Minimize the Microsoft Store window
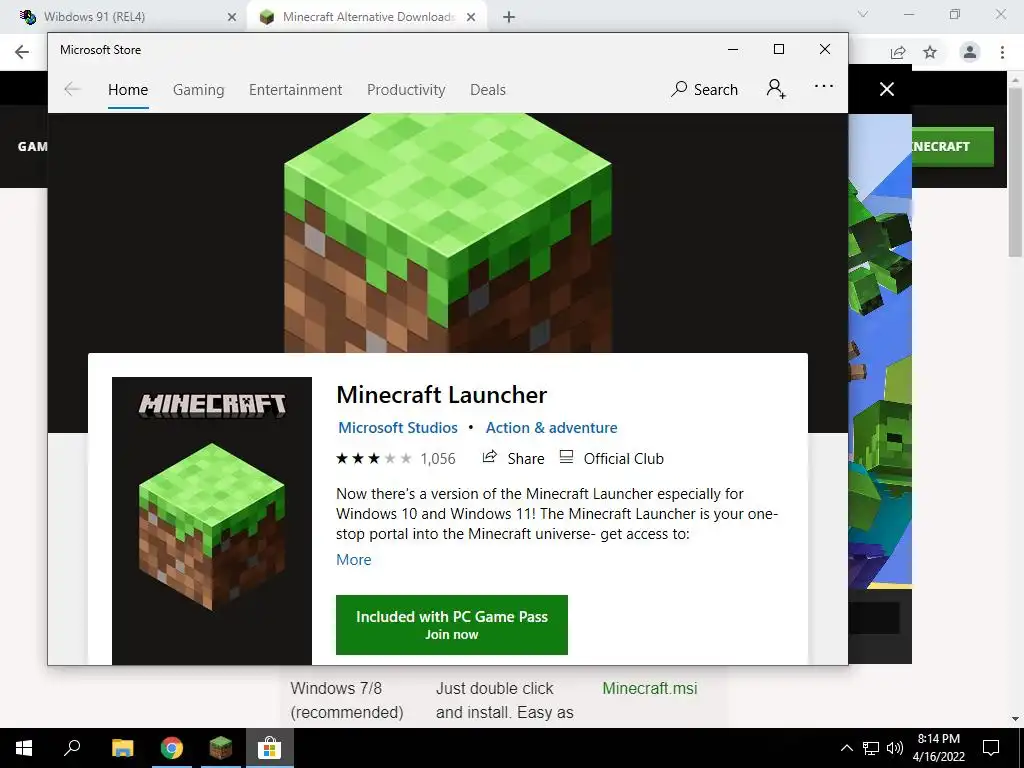The image size is (1024, 768). (733, 50)
